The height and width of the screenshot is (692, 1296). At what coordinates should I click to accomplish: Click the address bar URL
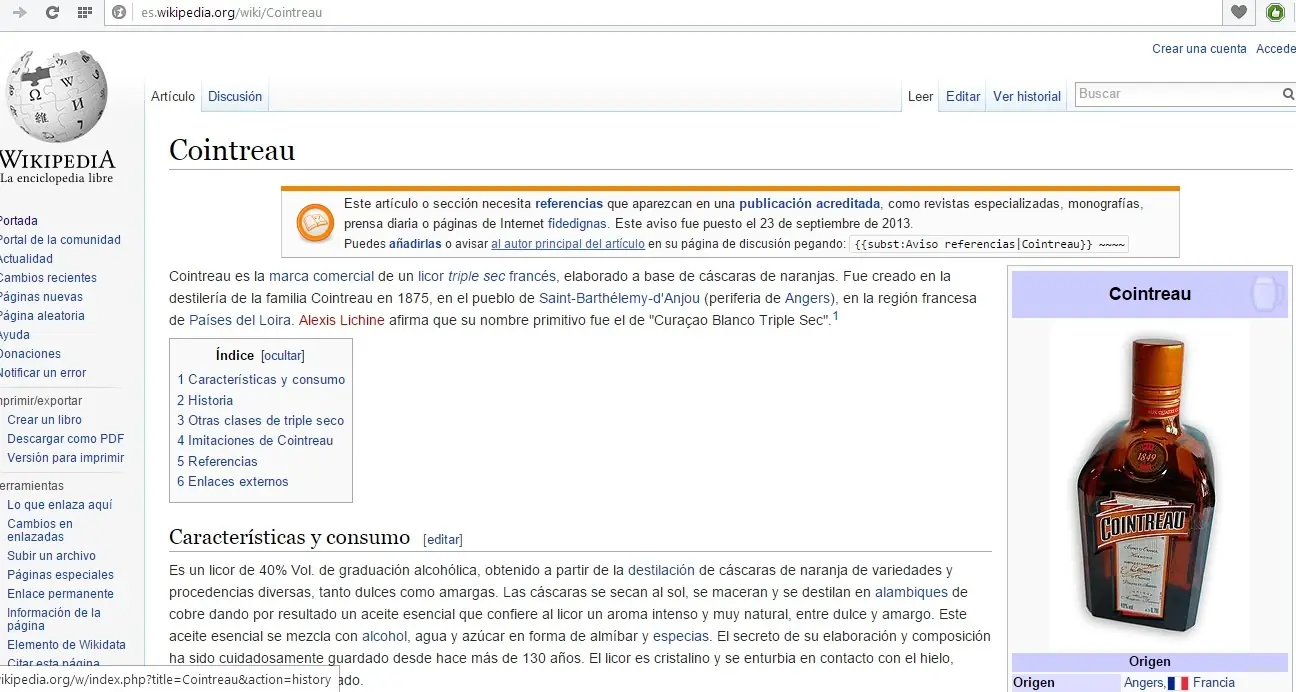point(231,13)
